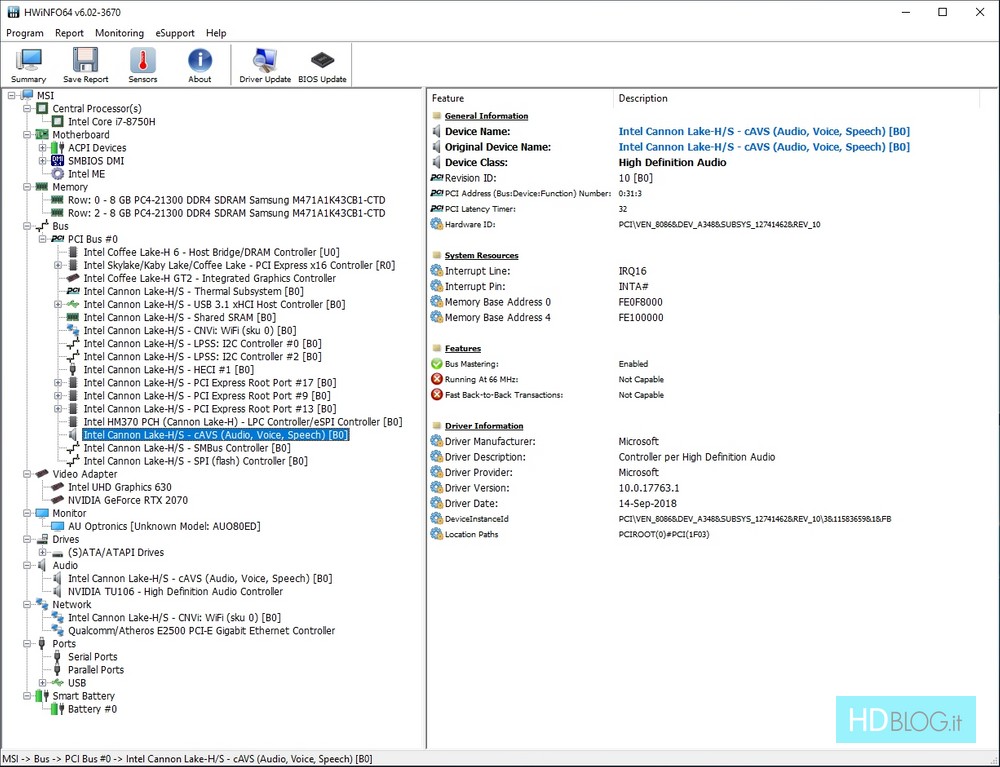Expand the USB node under Ports
Image resolution: width=1000 pixels, height=767 pixels.
[43, 683]
